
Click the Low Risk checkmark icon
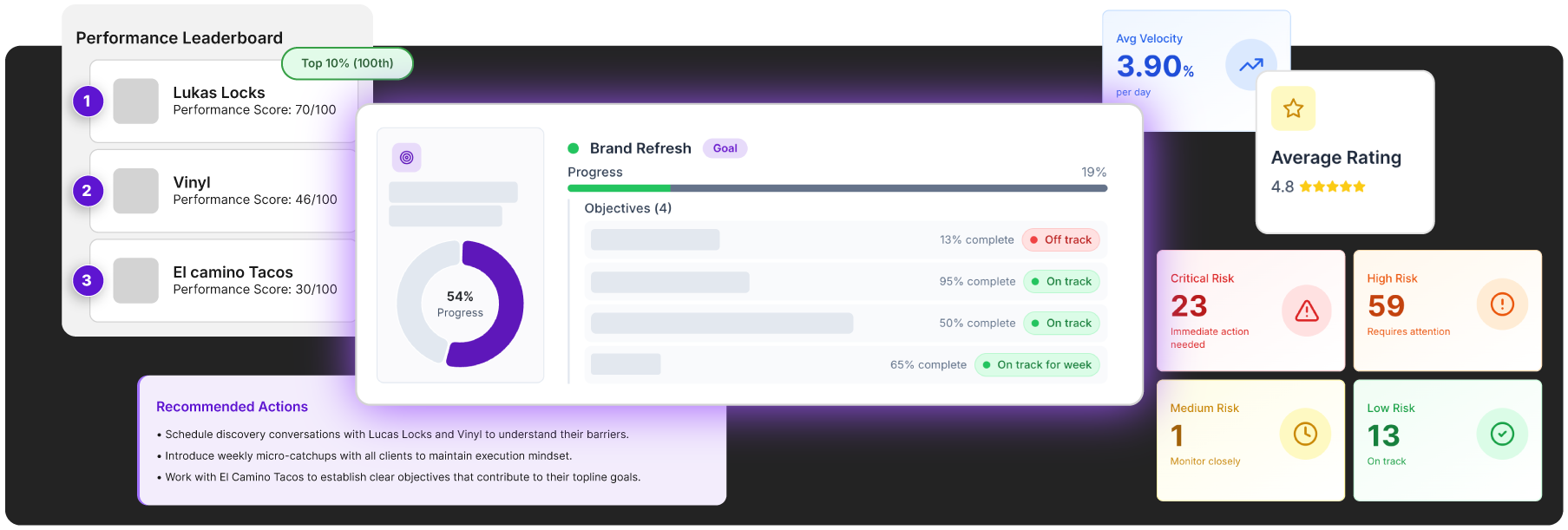click(1502, 434)
